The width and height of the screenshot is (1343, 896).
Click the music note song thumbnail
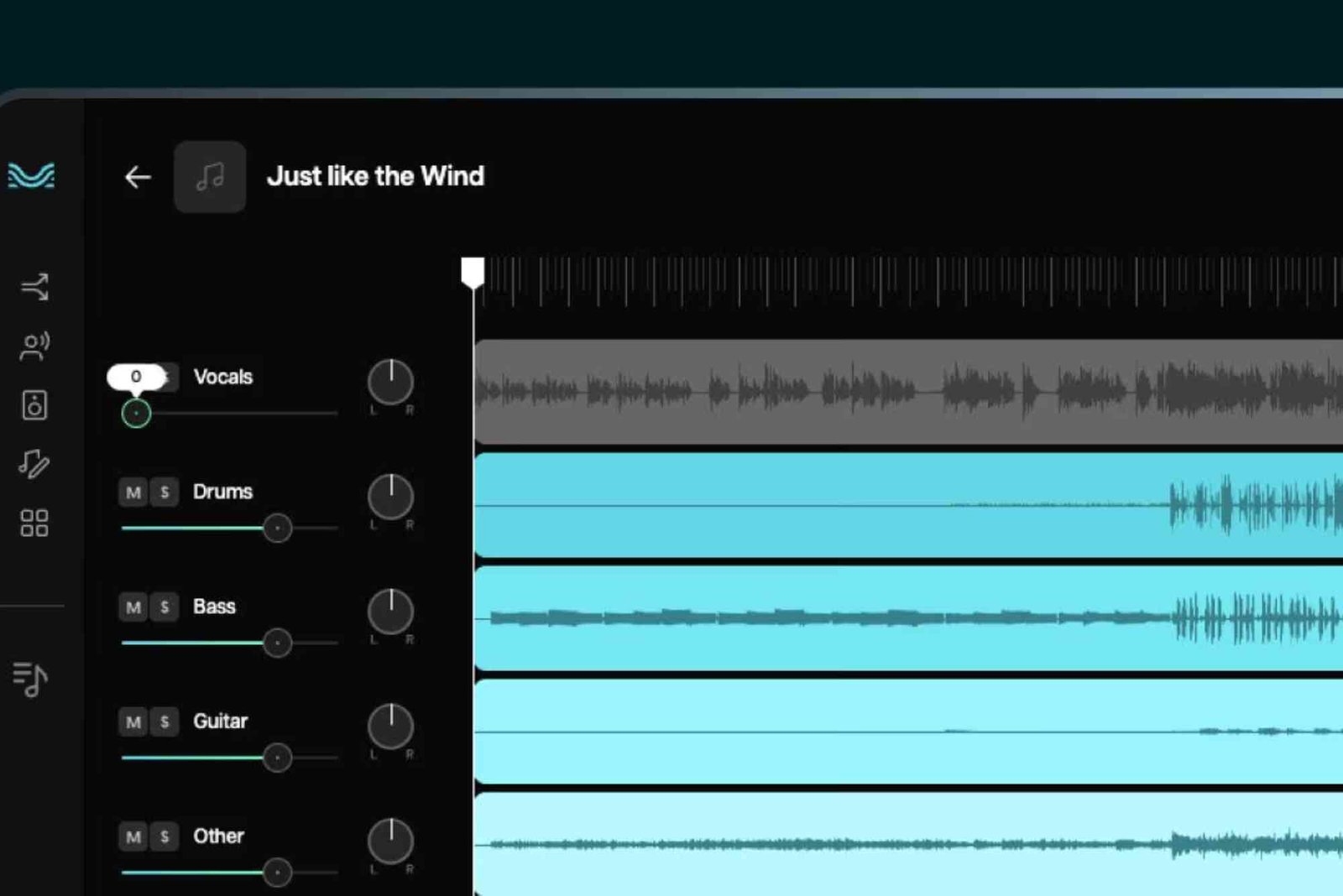click(x=210, y=177)
